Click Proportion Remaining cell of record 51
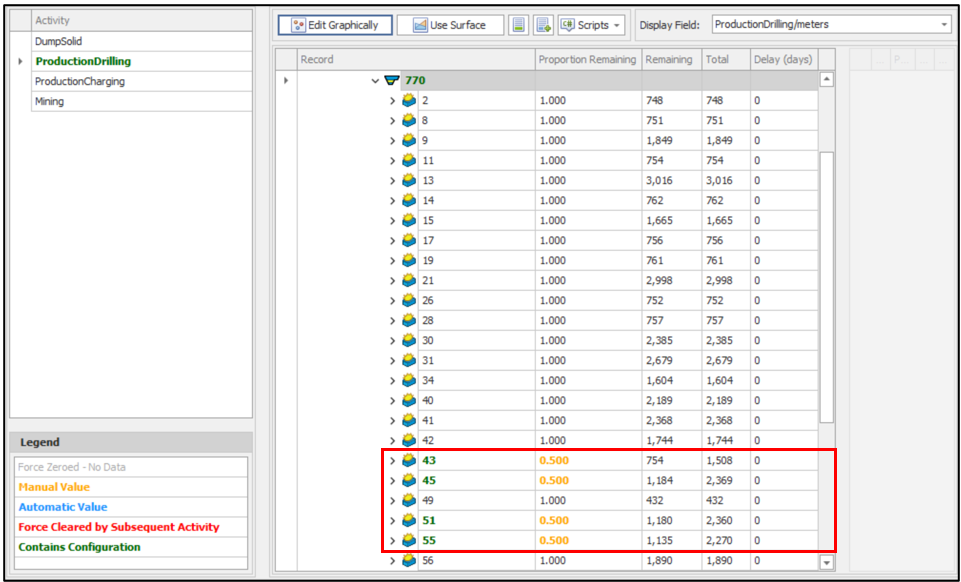This screenshot has width=961, height=582. [587, 521]
